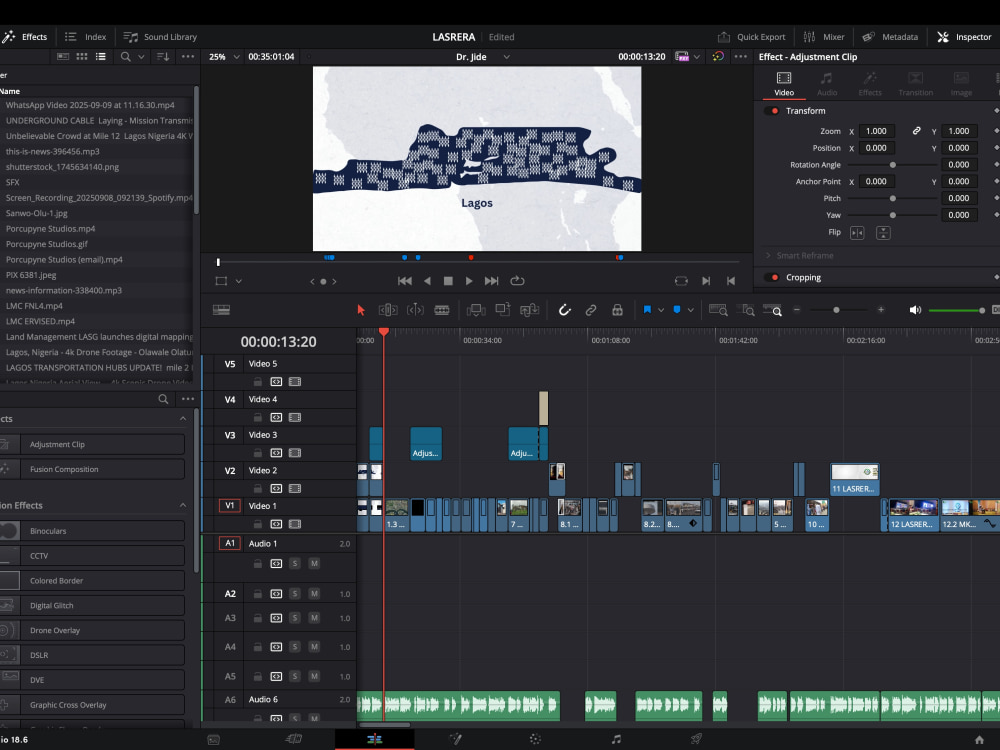The height and width of the screenshot is (750, 1000).
Task: Solo the Audio 1 track
Action: click(x=295, y=563)
